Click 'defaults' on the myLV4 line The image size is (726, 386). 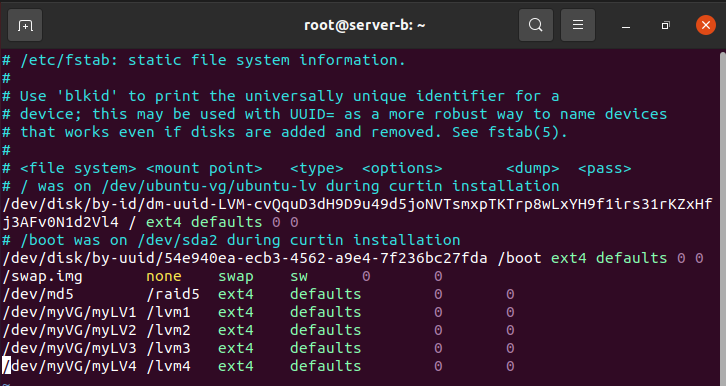325,366
